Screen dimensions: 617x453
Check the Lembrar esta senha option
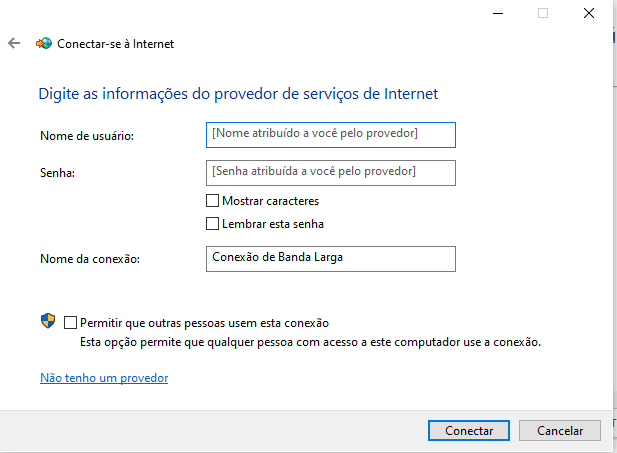click(x=212, y=224)
